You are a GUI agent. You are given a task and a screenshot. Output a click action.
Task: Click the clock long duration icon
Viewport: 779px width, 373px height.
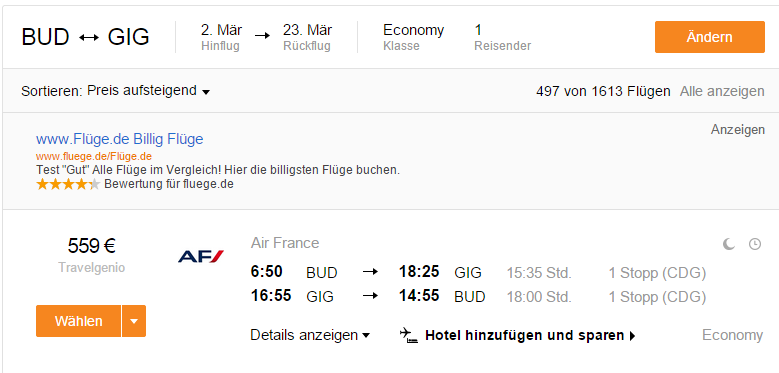click(755, 244)
